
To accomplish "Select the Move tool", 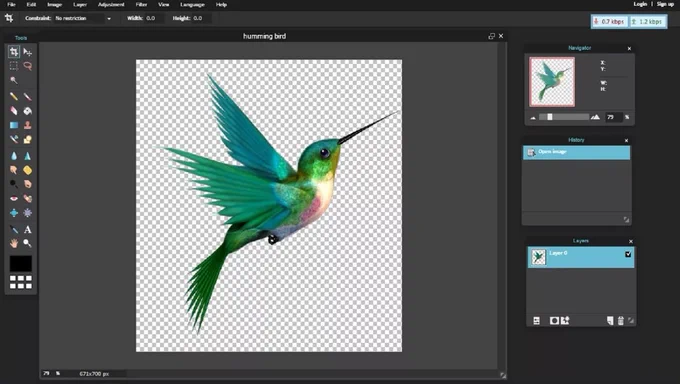I will (x=27, y=52).
